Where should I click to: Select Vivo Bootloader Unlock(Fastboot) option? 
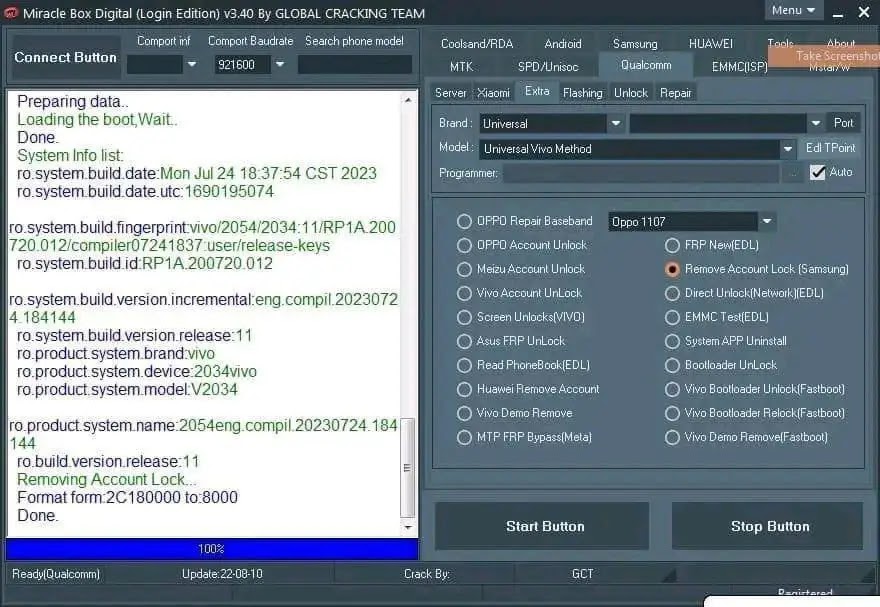tap(672, 389)
